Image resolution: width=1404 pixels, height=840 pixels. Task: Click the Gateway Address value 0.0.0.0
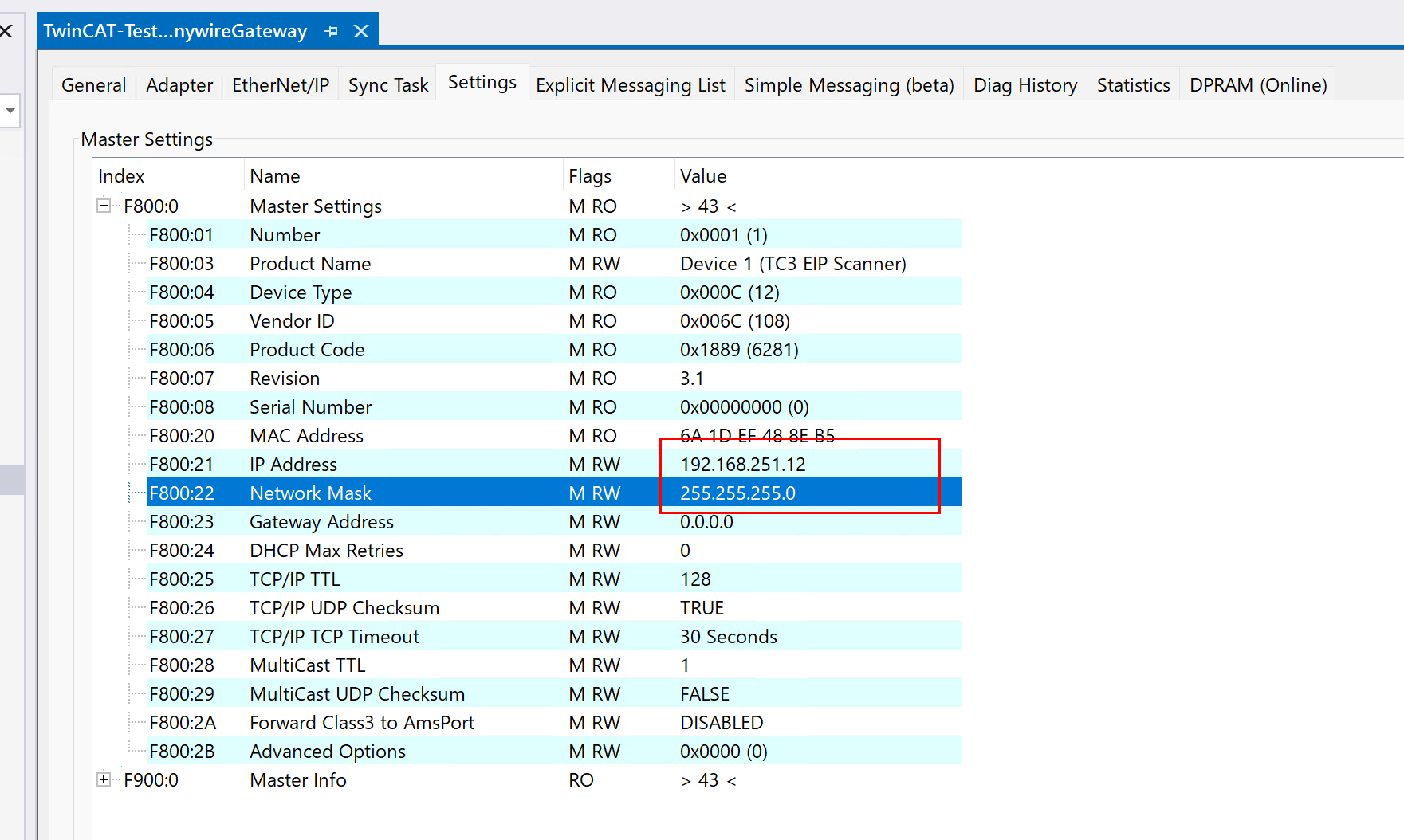point(706,522)
